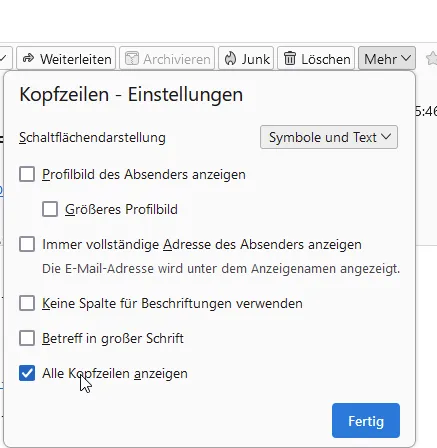Tick the 'Betreff in großer Schrift' checkbox
This screenshot has height=448, width=437.
coord(27,338)
